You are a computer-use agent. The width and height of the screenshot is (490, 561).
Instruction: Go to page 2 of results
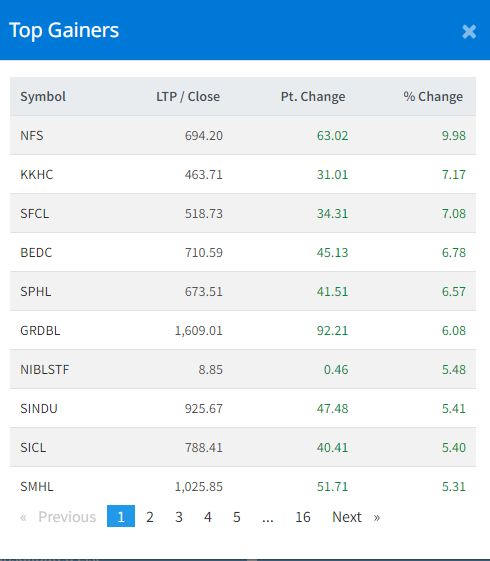(150, 517)
